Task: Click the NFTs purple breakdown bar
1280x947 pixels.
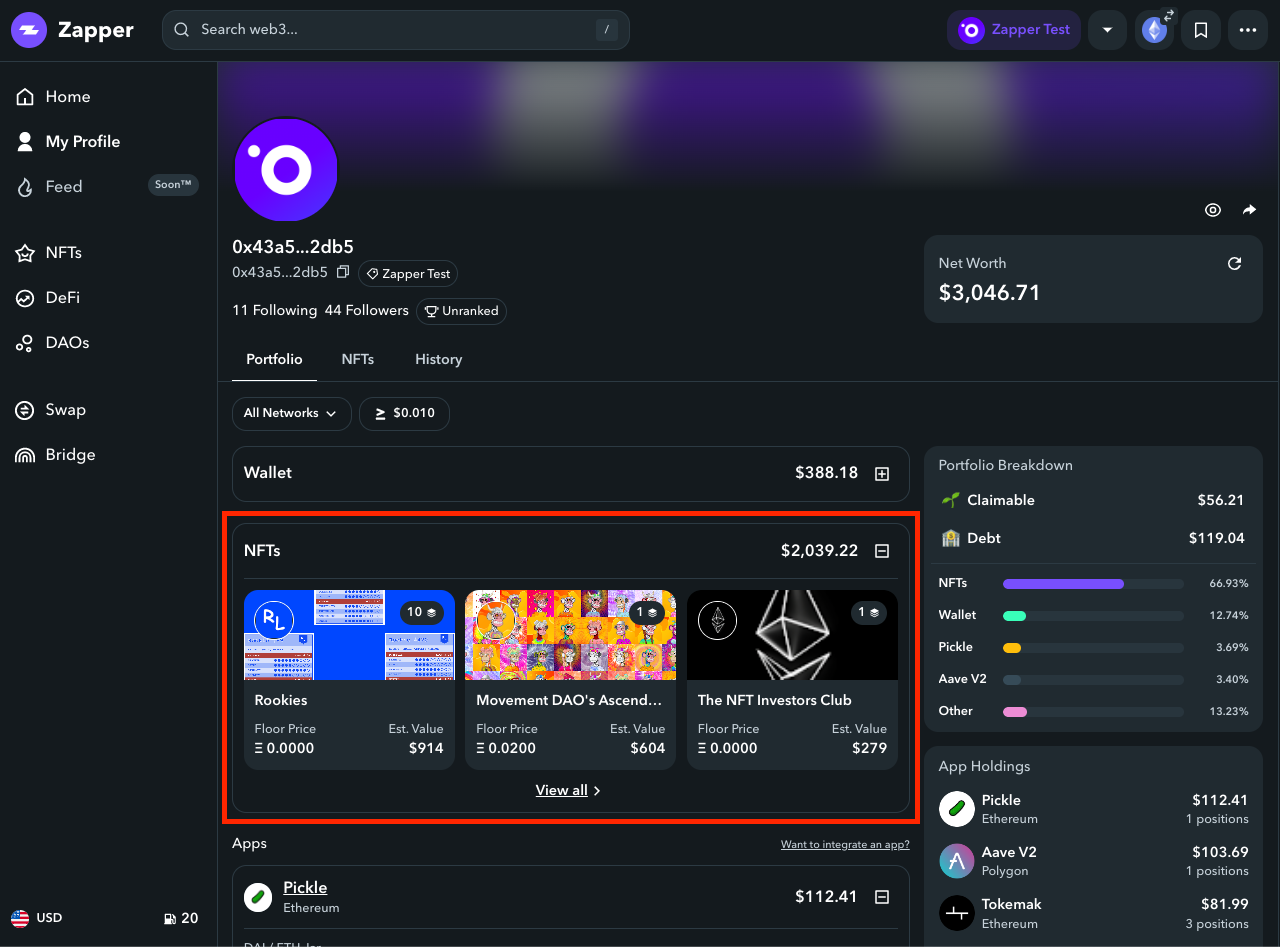Action: [1063, 583]
